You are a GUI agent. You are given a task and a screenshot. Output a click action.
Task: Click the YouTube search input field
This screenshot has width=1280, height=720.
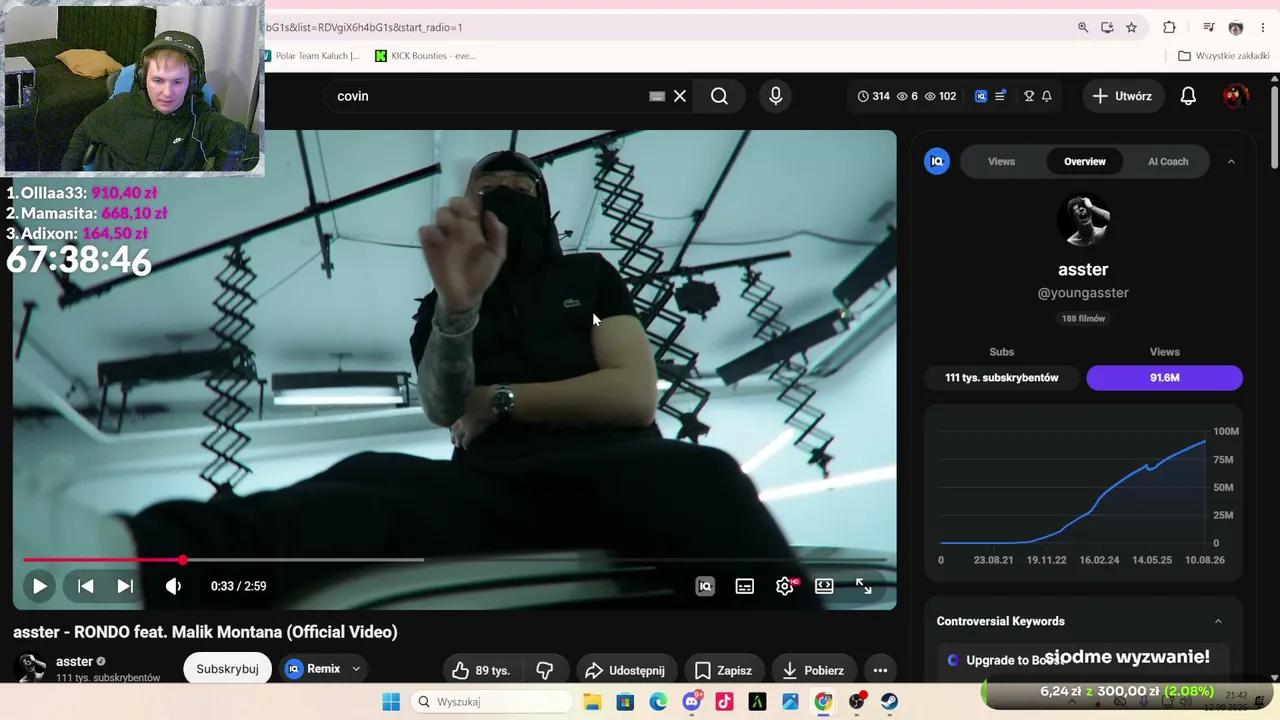[490, 96]
